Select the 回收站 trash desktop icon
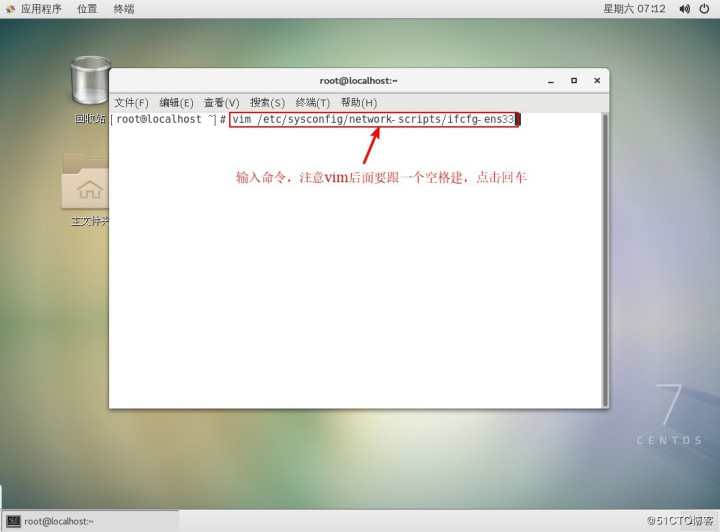Screen dimensions: 720x532 (x=90, y=90)
